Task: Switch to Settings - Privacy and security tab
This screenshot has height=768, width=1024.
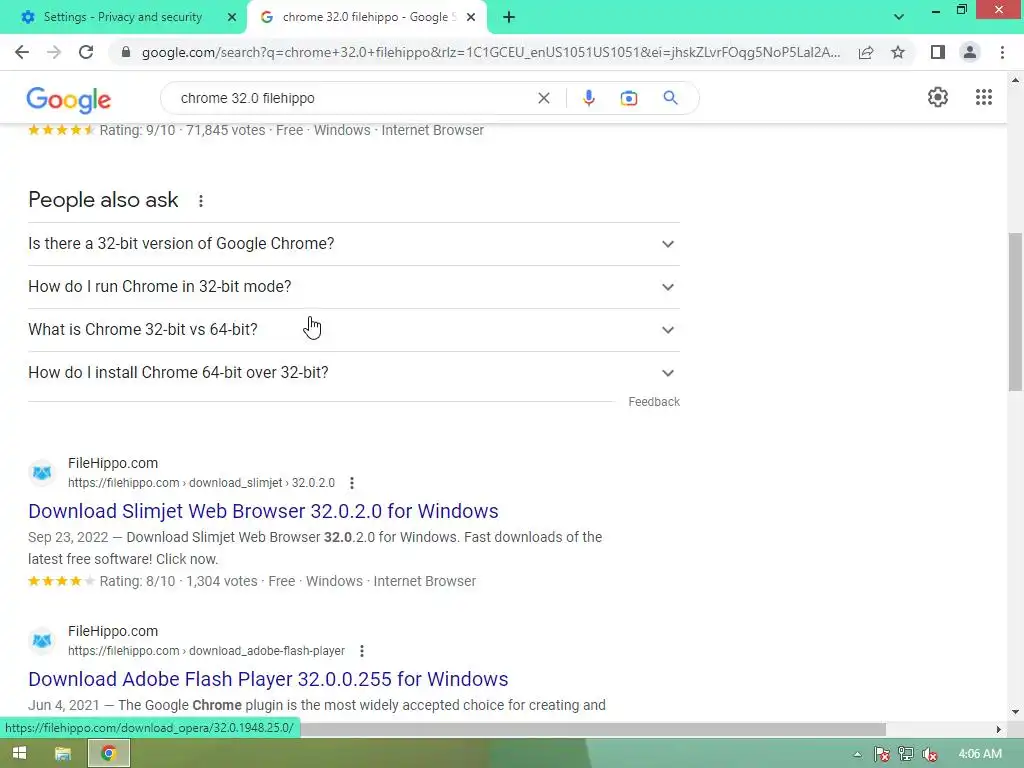Action: click(122, 17)
